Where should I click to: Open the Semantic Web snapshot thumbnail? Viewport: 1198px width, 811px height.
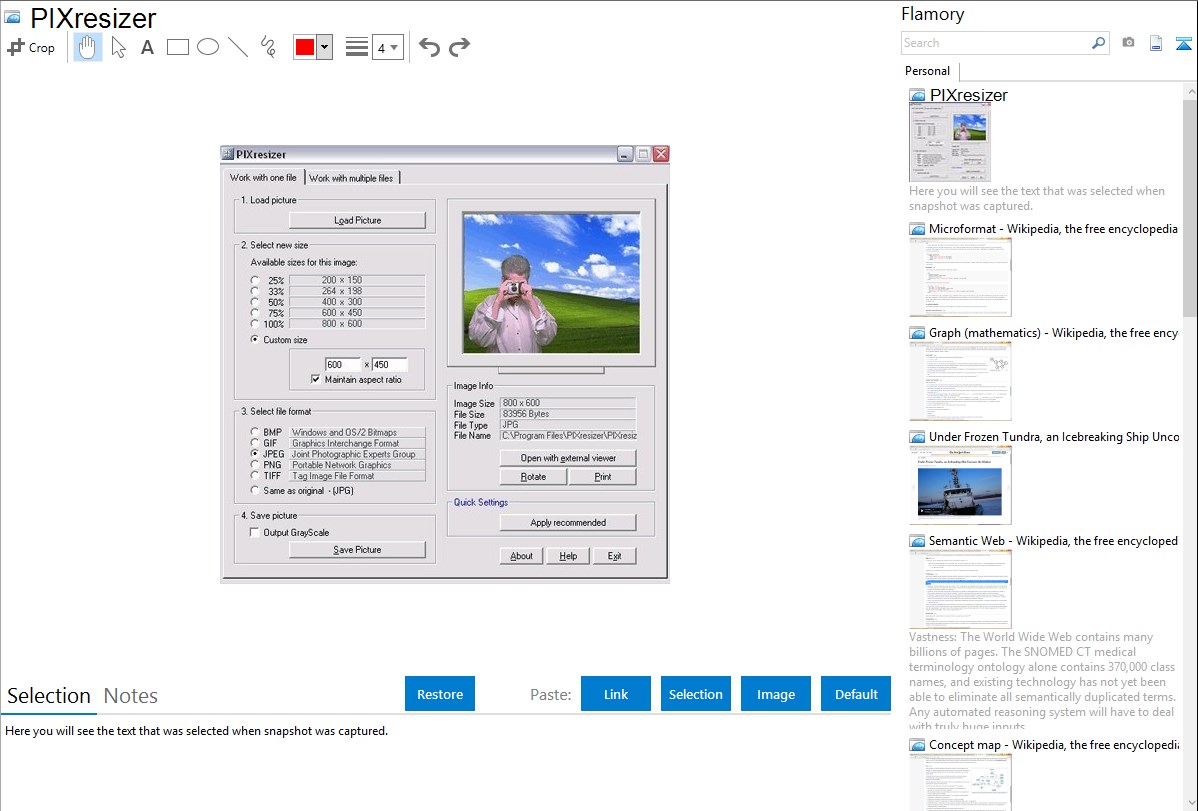[x=960, y=589]
